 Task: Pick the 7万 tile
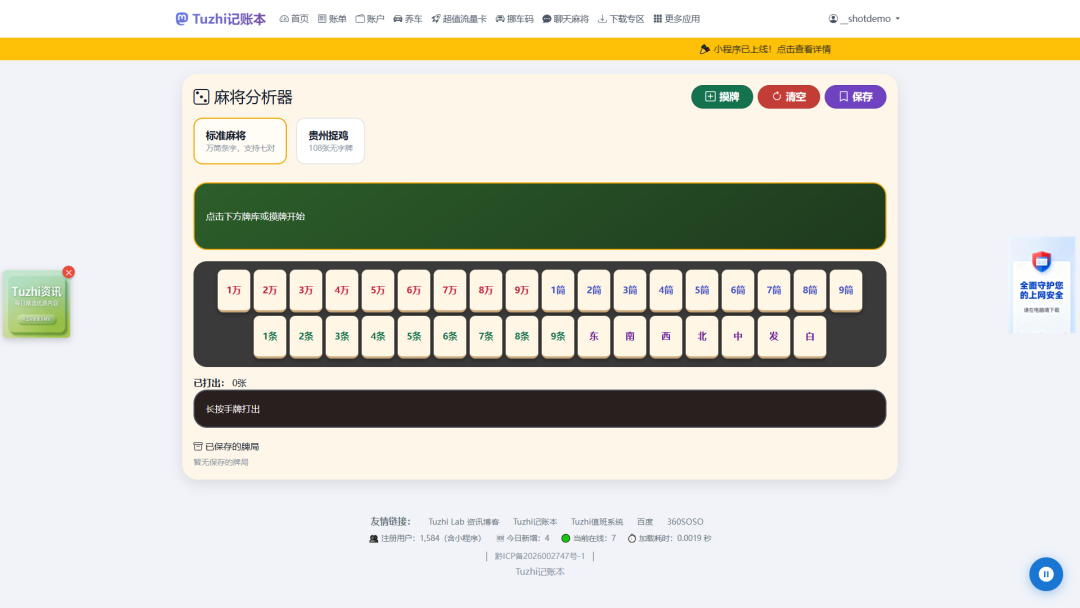coord(450,291)
